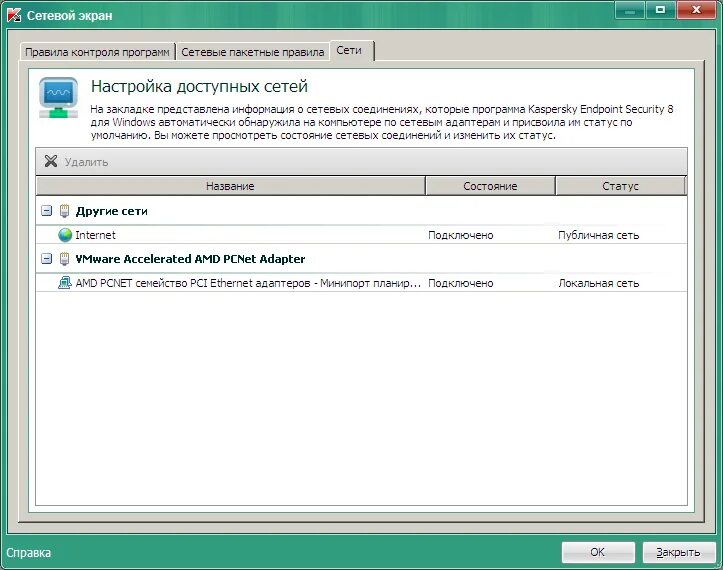Click the adapter icon beside Другие сети
The width and height of the screenshot is (723, 570).
(65, 211)
